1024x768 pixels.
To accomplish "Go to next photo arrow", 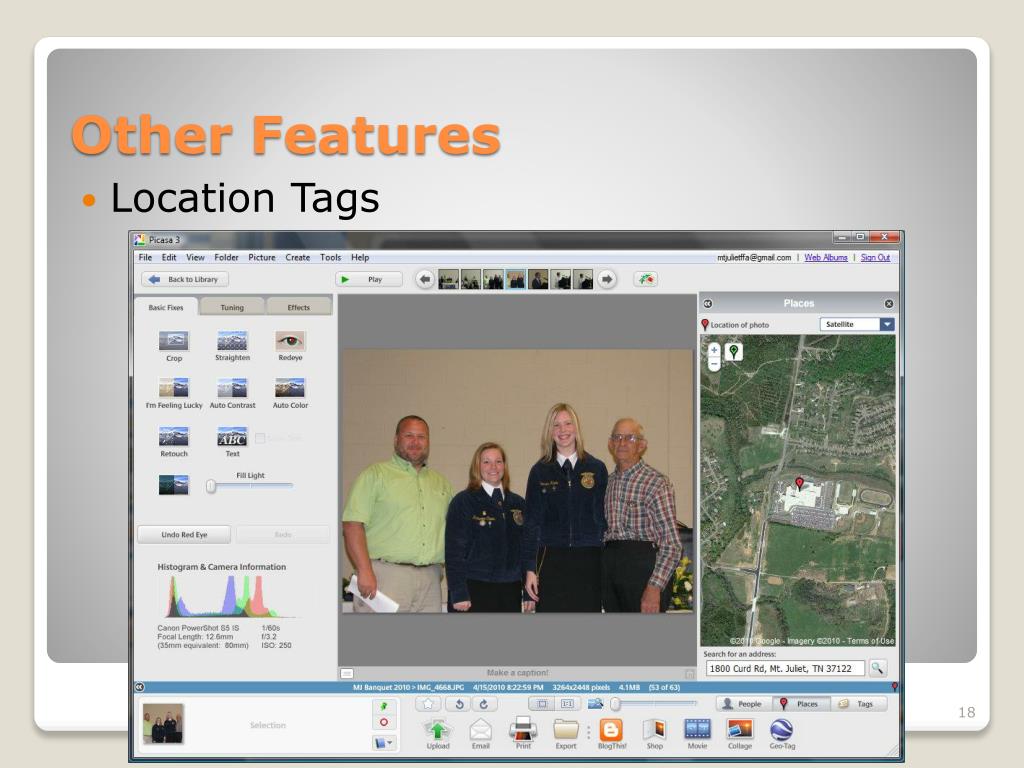I will (x=607, y=280).
